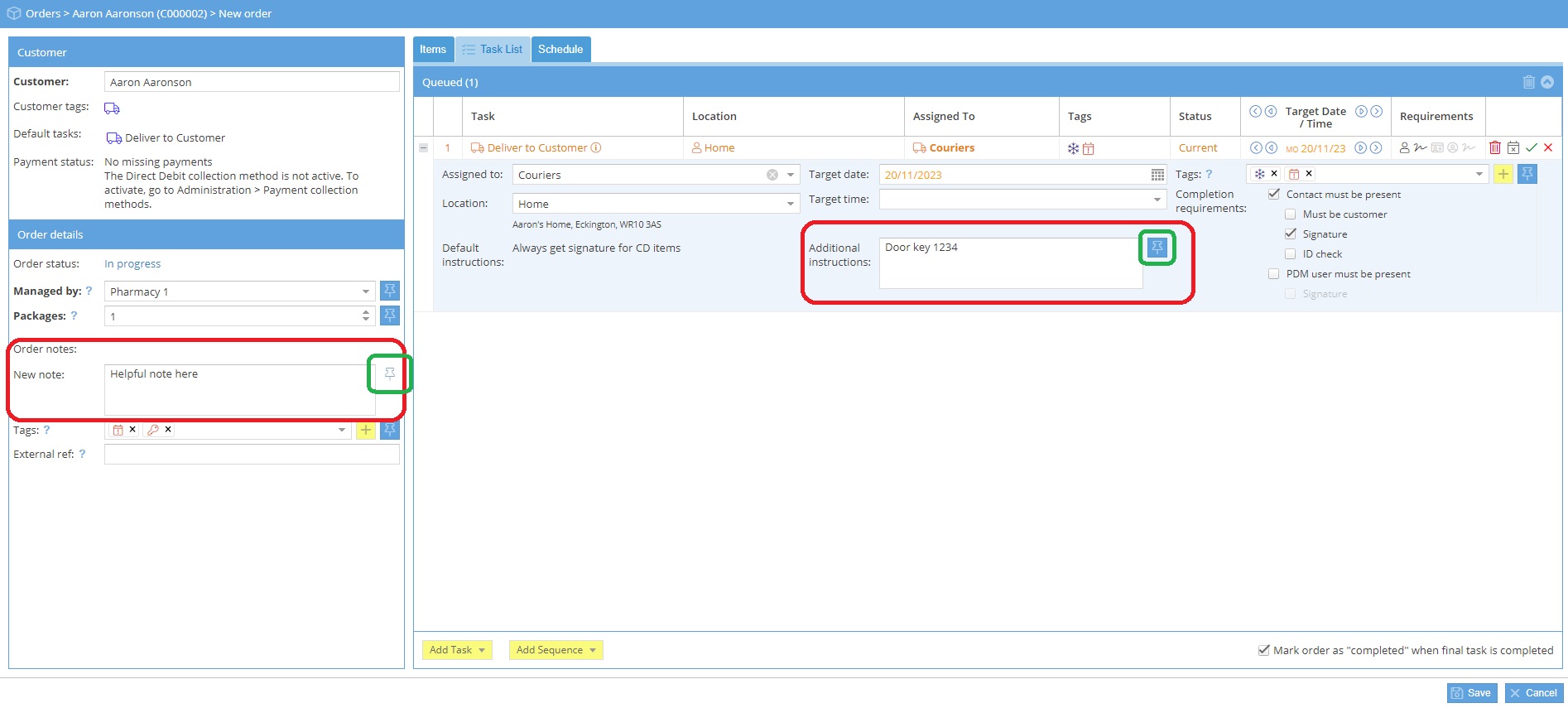Open the Items tab

point(433,50)
